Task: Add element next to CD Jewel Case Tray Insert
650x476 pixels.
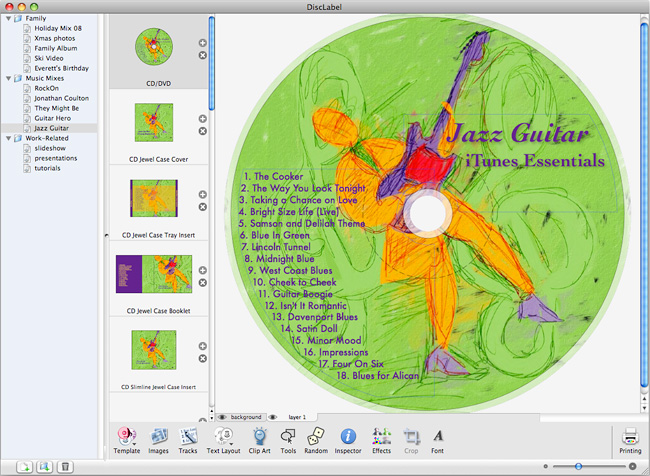Action: coord(202,194)
